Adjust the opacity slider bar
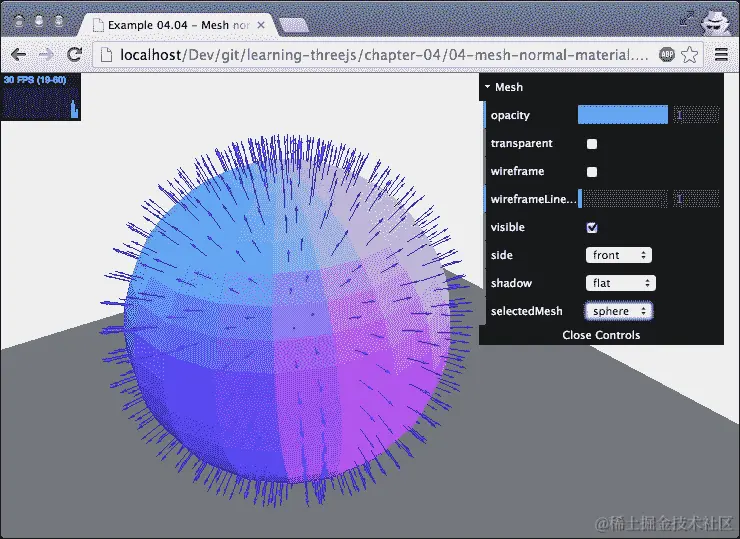740x539 pixels. pos(622,115)
